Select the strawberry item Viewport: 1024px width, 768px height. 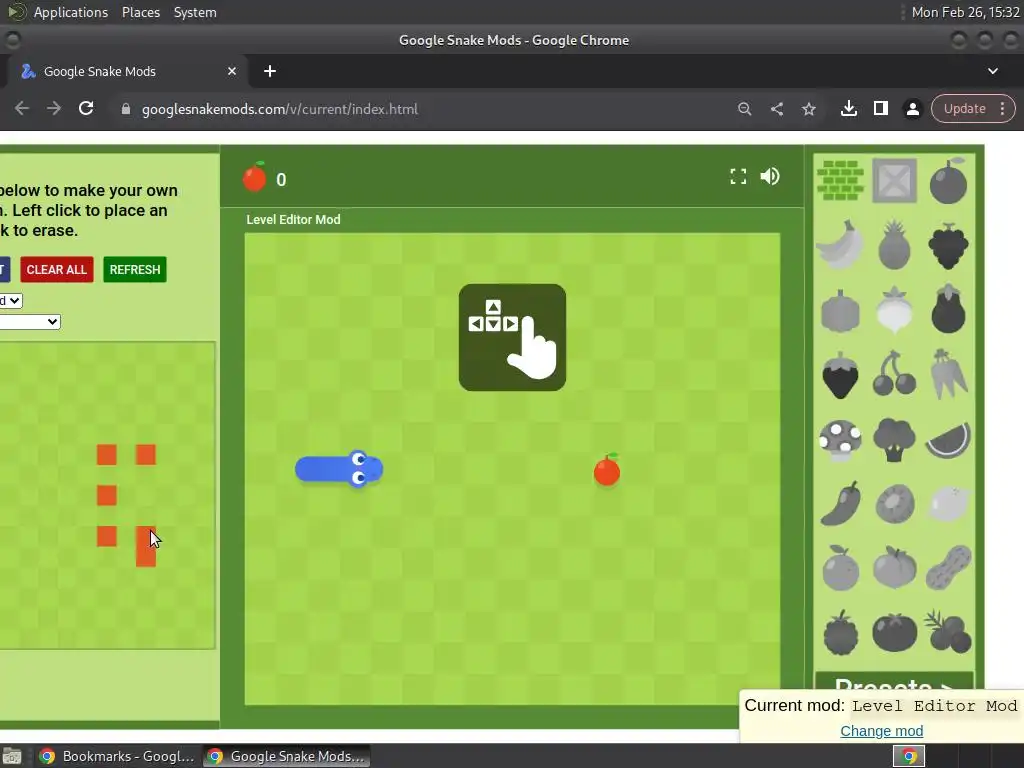point(840,375)
